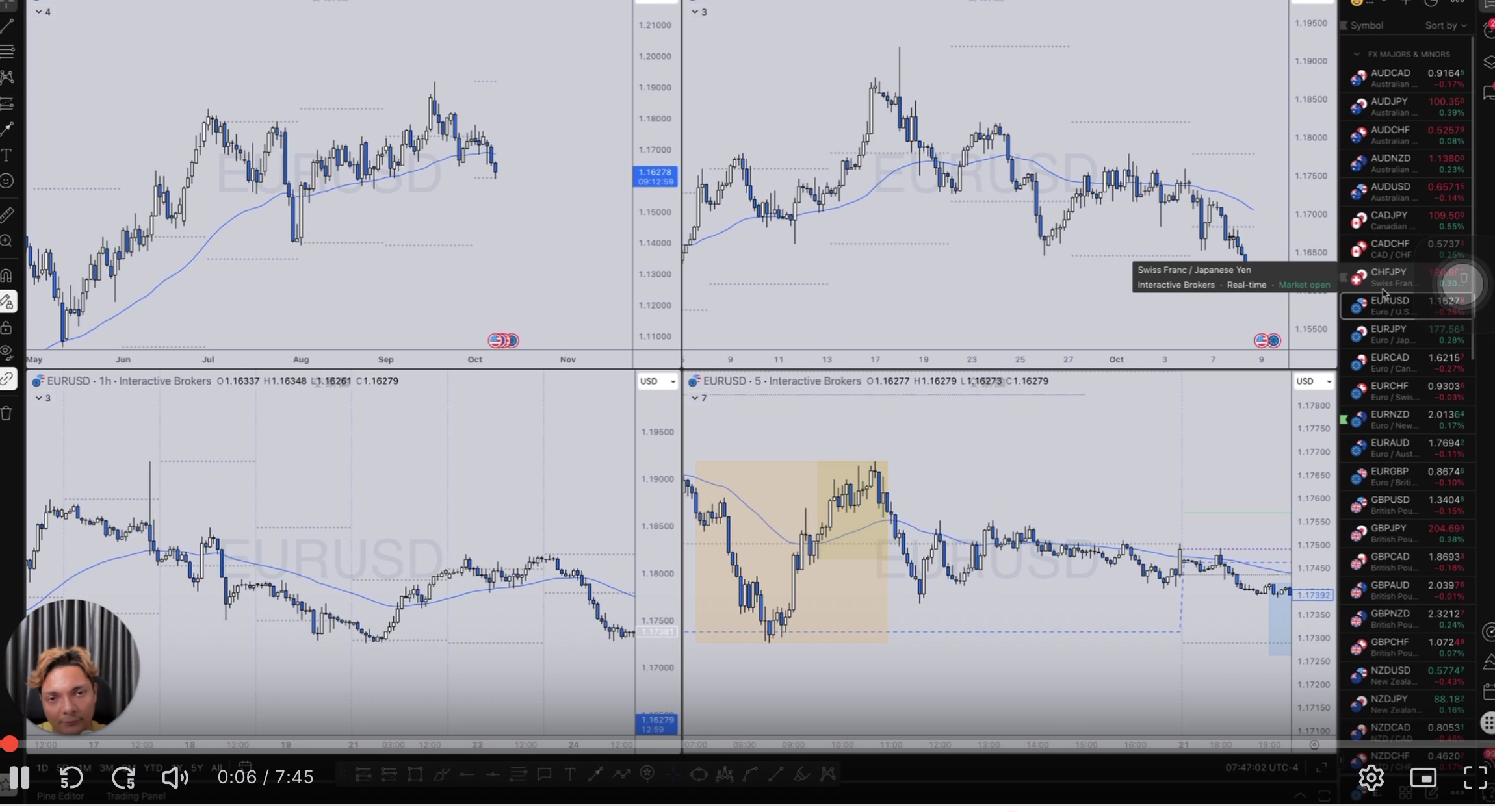The width and height of the screenshot is (1495, 812).
Task: Enter fullscreen video mode
Action: (x=1475, y=777)
